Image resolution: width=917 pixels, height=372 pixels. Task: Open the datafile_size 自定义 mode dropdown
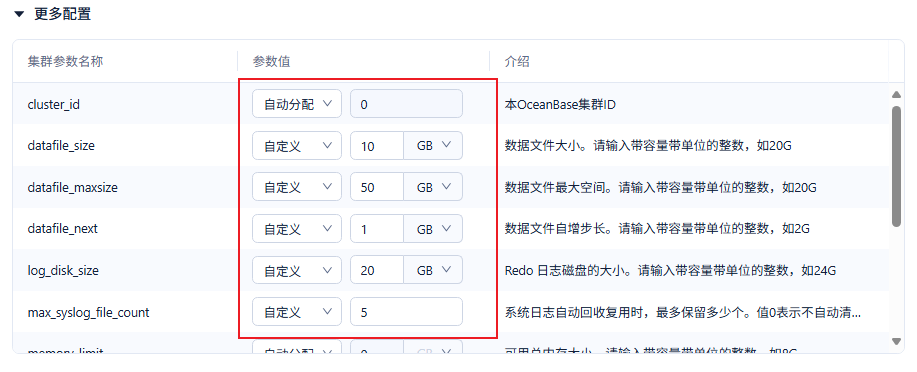click(x=297, y=146)
